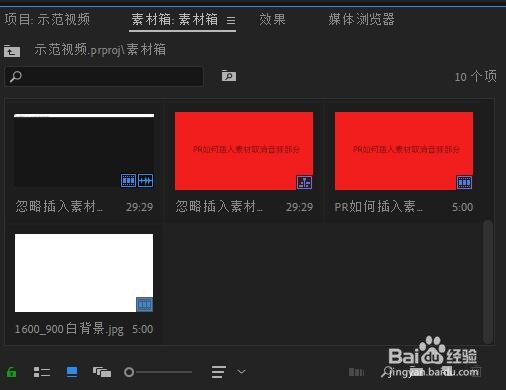Screen dimensions: 506x390
Task: Click the name label PR如何插入素
Action: point(379,207)
